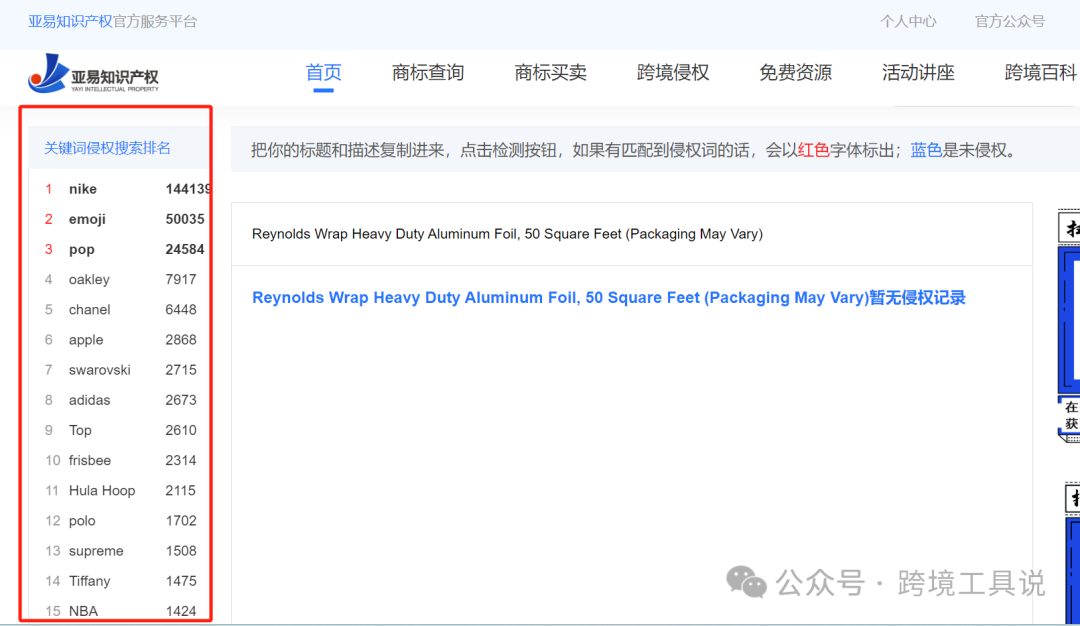Click nike search count 144139
Screen dimensions: 1080x626
point(188,189)
